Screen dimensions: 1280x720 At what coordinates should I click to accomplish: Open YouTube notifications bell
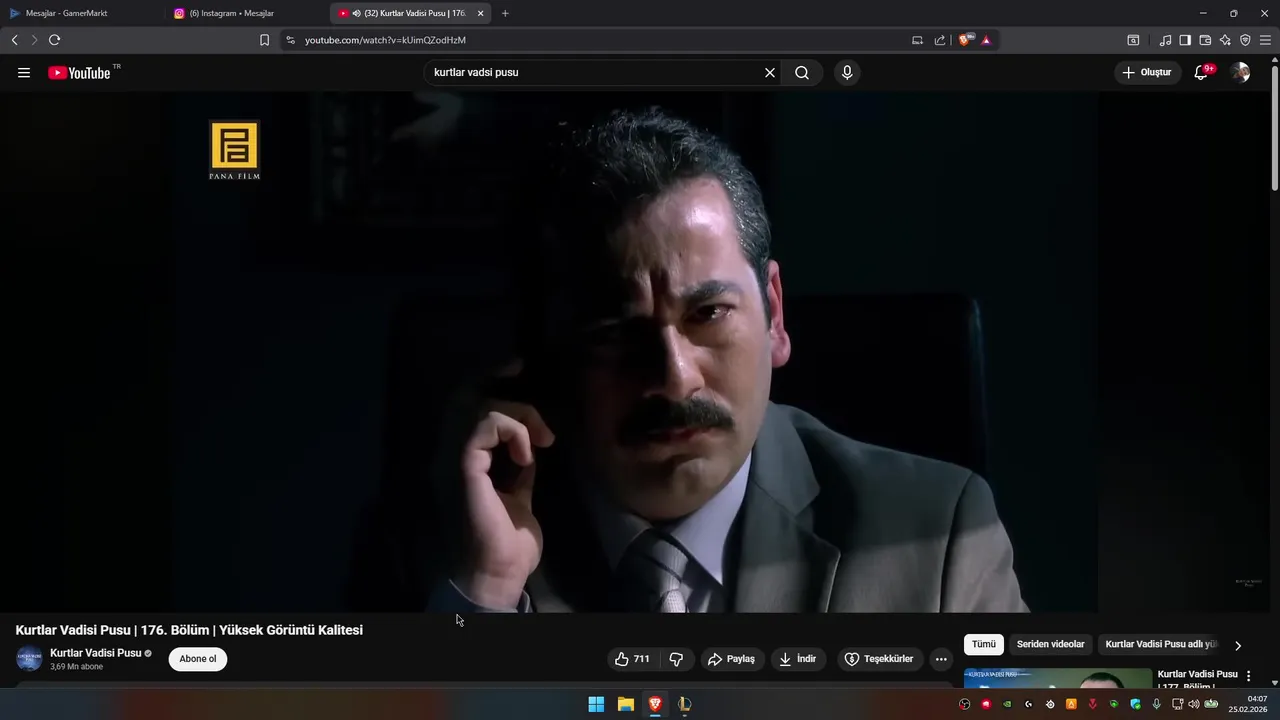click(x=1202, y=73)
